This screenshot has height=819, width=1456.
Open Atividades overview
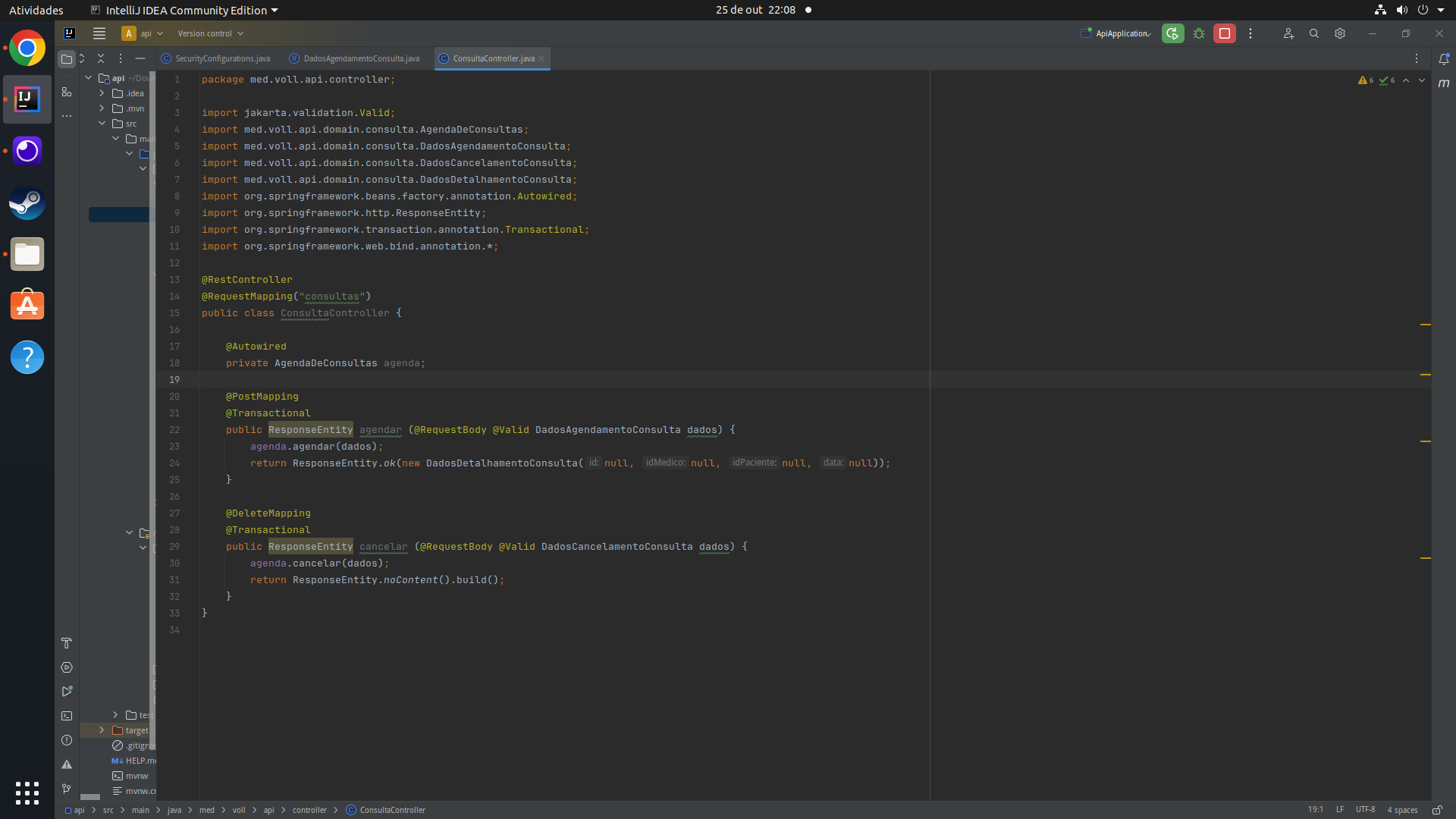36,10
